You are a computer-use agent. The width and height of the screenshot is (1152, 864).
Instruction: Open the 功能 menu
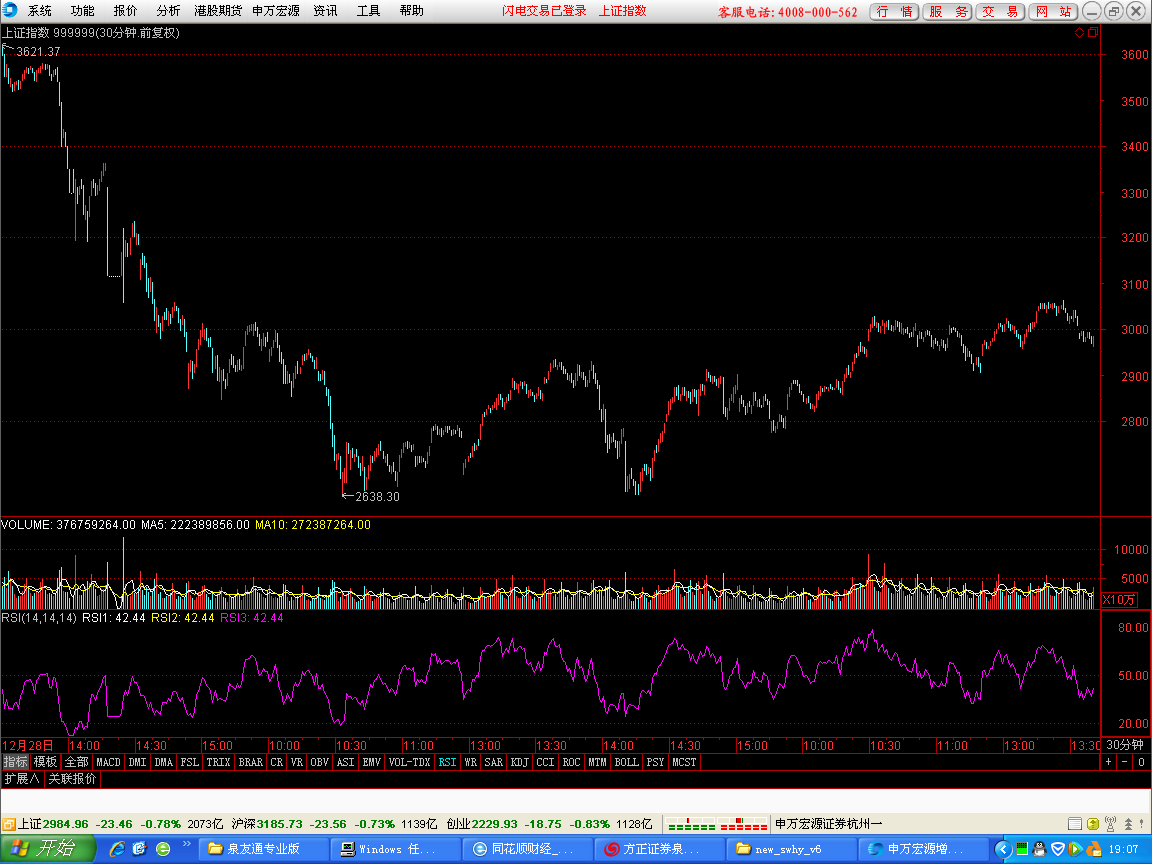(82, 10)
